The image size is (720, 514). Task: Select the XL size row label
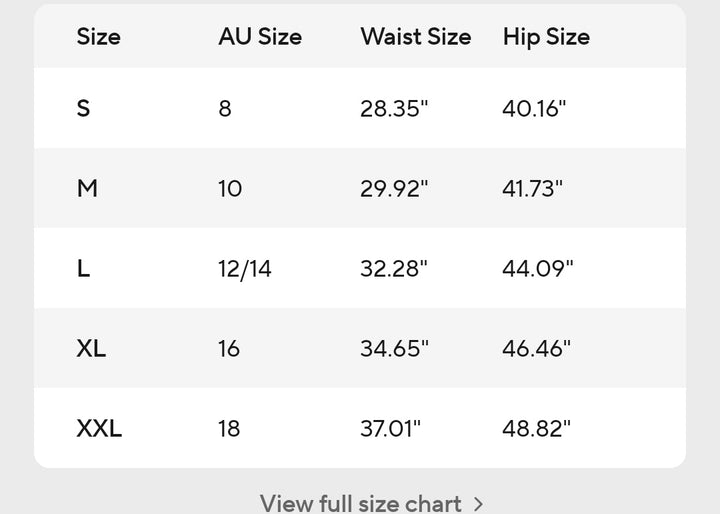91,348
